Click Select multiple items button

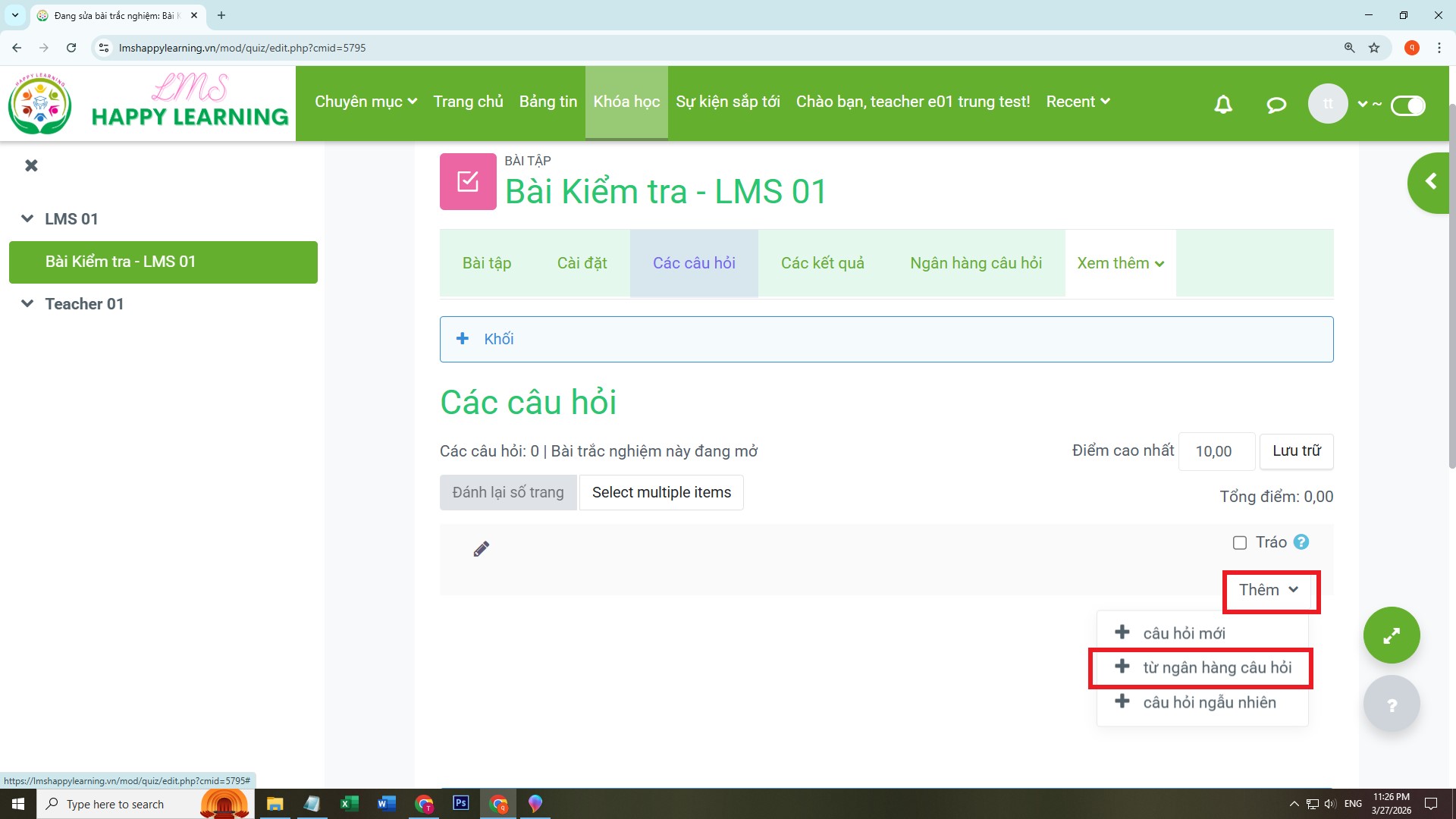(661, 492)
